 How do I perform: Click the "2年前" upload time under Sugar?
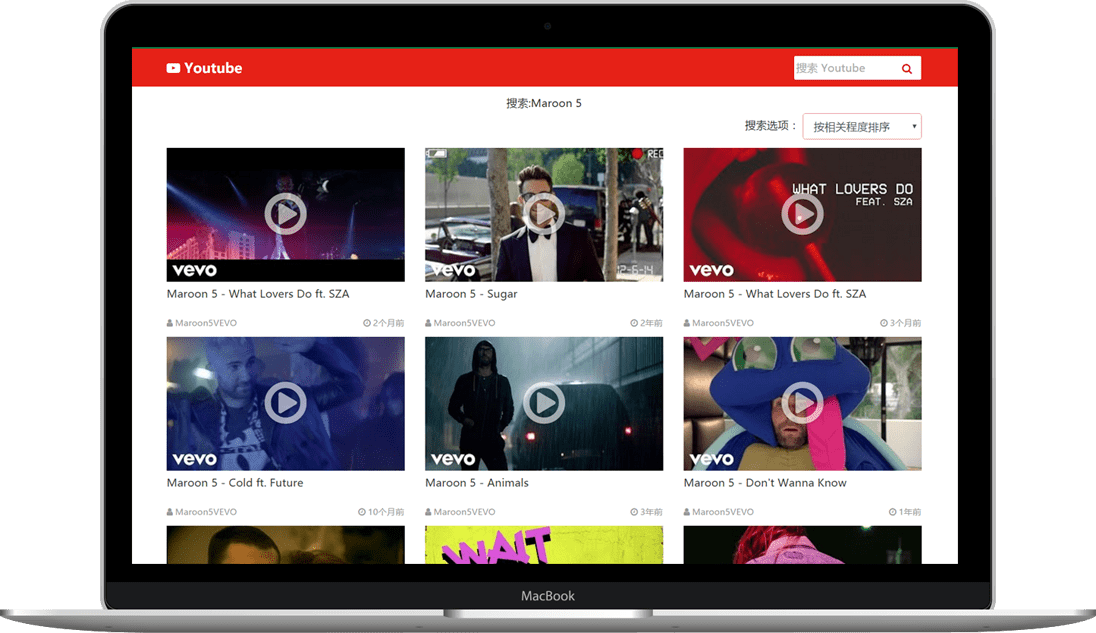point(651,323)
